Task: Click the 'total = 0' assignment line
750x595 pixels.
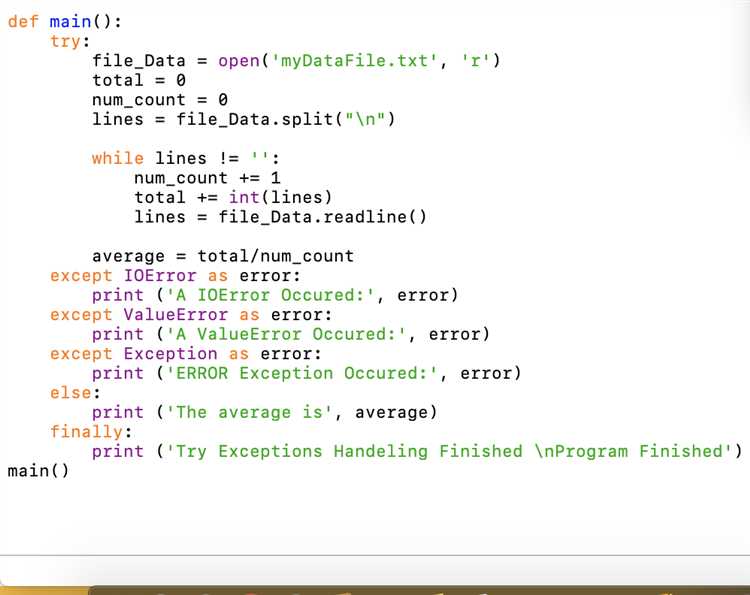Action: 139,80
